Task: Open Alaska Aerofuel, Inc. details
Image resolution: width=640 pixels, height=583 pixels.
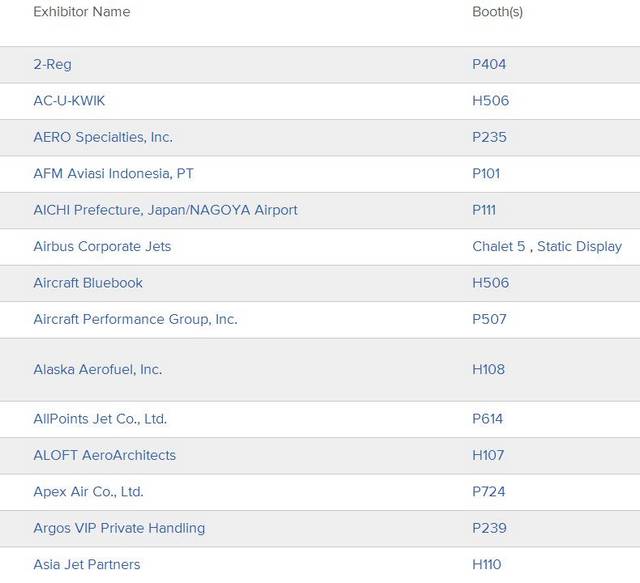Action: point(97,370)
